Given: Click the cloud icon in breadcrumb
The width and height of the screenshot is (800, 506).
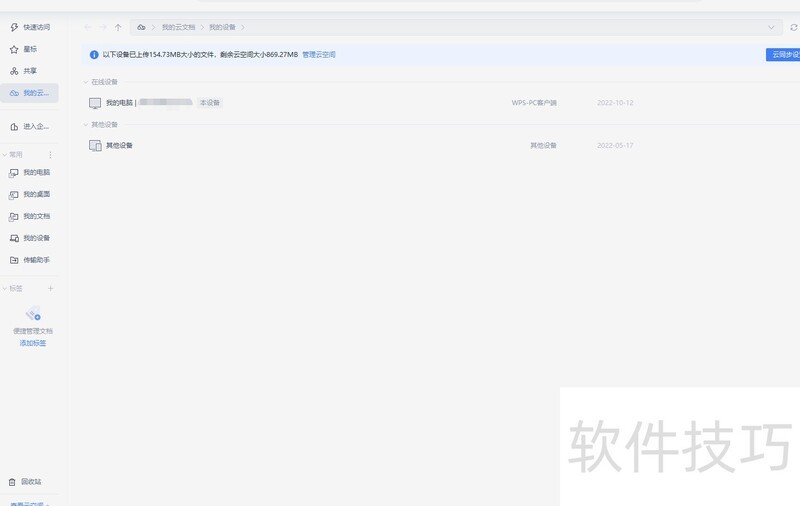Looking at the screenshot, I should pos(141,27).
